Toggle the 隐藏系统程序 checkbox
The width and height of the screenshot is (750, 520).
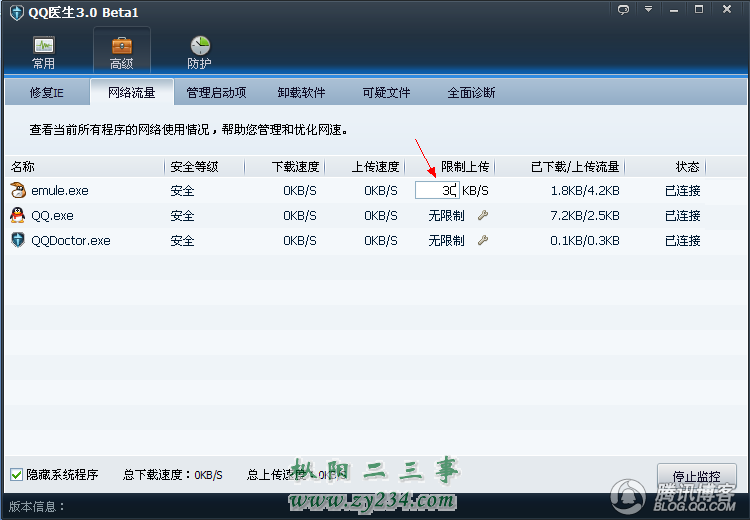point(16,475)
